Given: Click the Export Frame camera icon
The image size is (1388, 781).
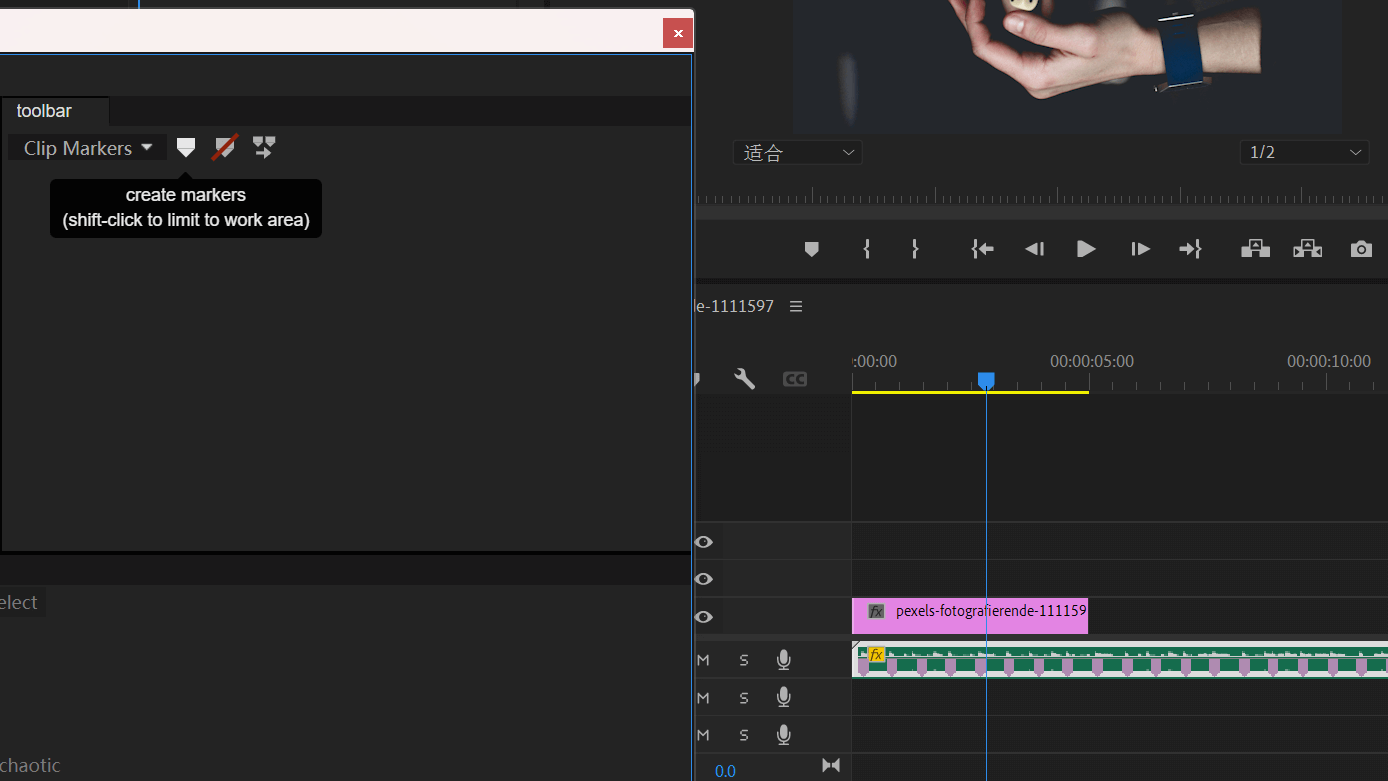Looking at the screenshot, I should click(1361, 249).
